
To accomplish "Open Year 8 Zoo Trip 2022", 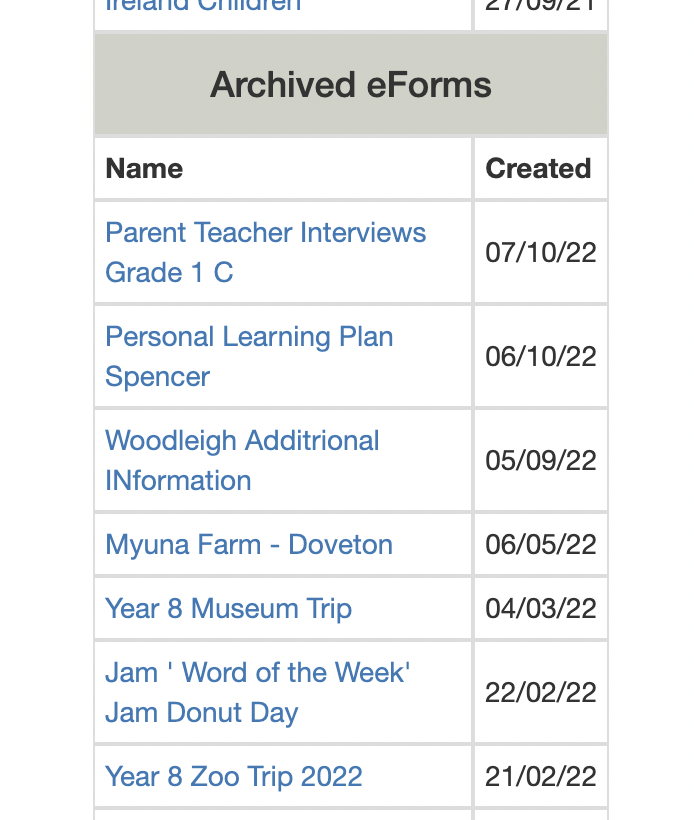I will point(233,777).
